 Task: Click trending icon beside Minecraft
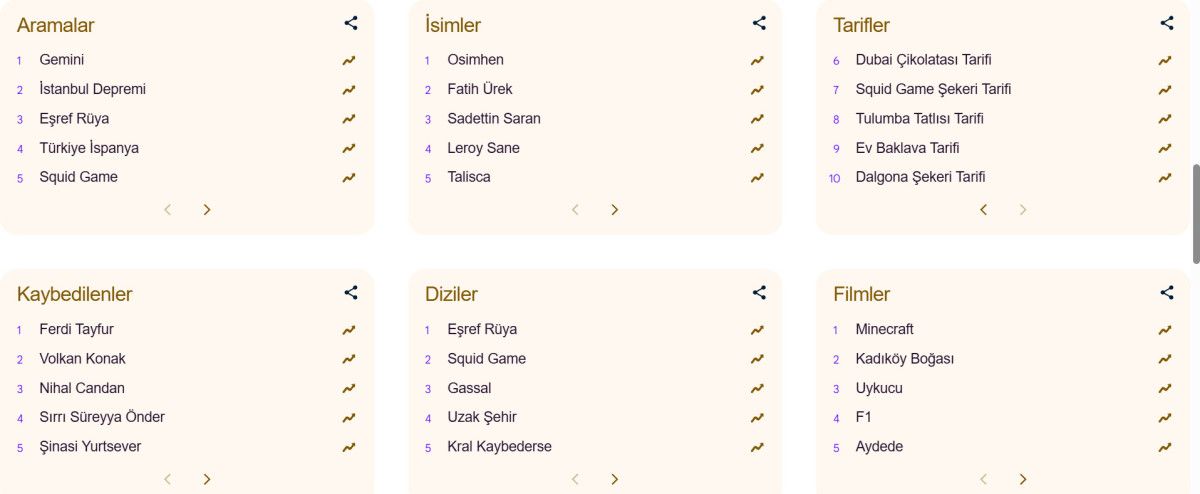point(1165,330)
